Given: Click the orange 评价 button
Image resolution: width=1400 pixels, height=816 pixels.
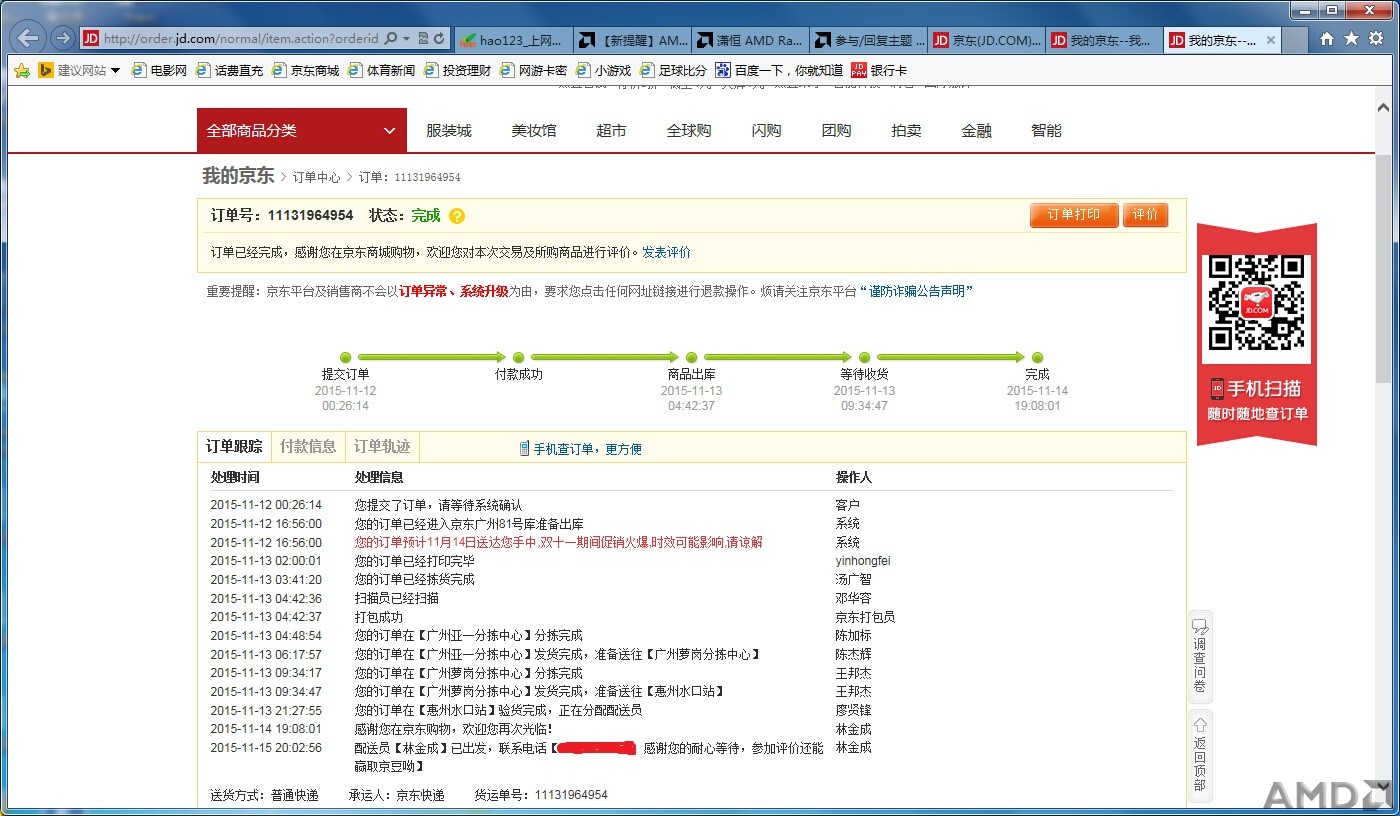Looking at the screenshot, I should click(1145, 215).
